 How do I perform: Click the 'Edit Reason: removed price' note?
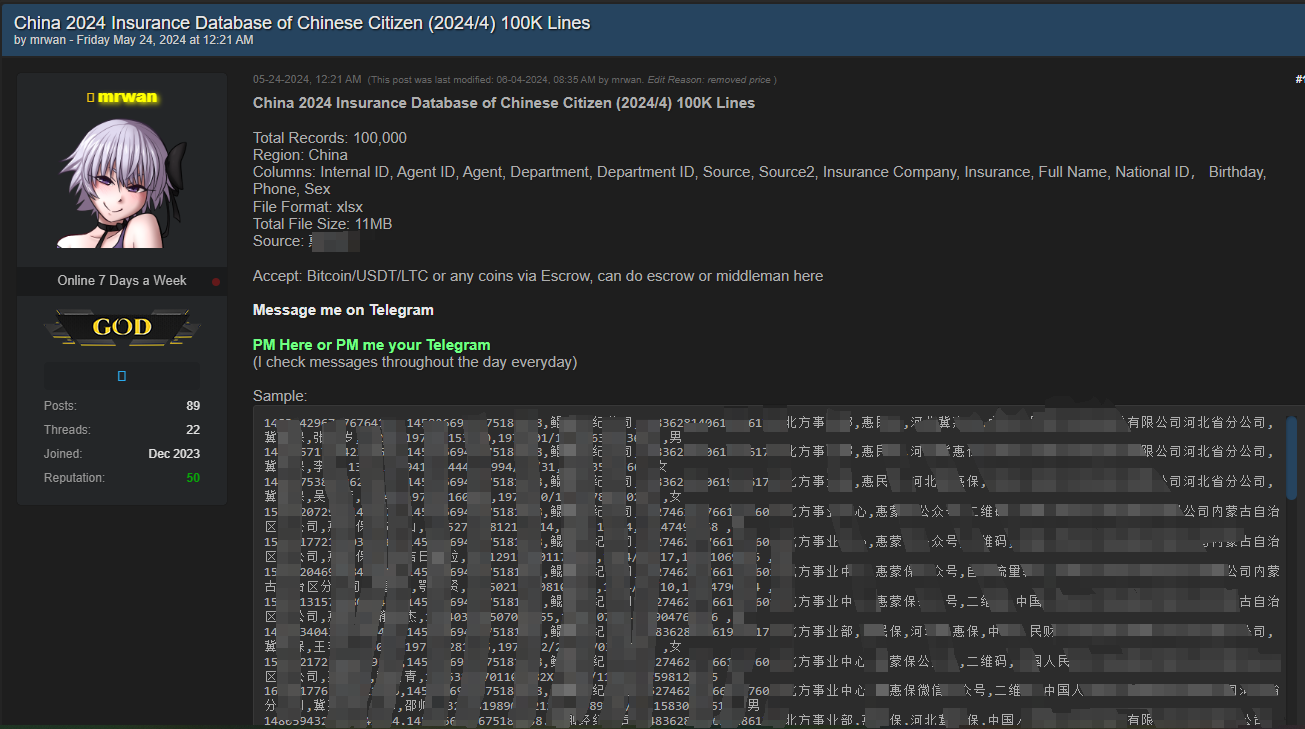coord(709,80)
